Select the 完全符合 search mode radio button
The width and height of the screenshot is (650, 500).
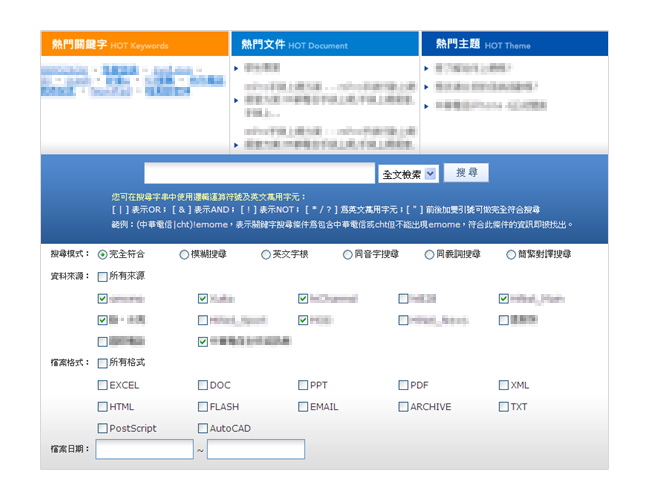103,254
